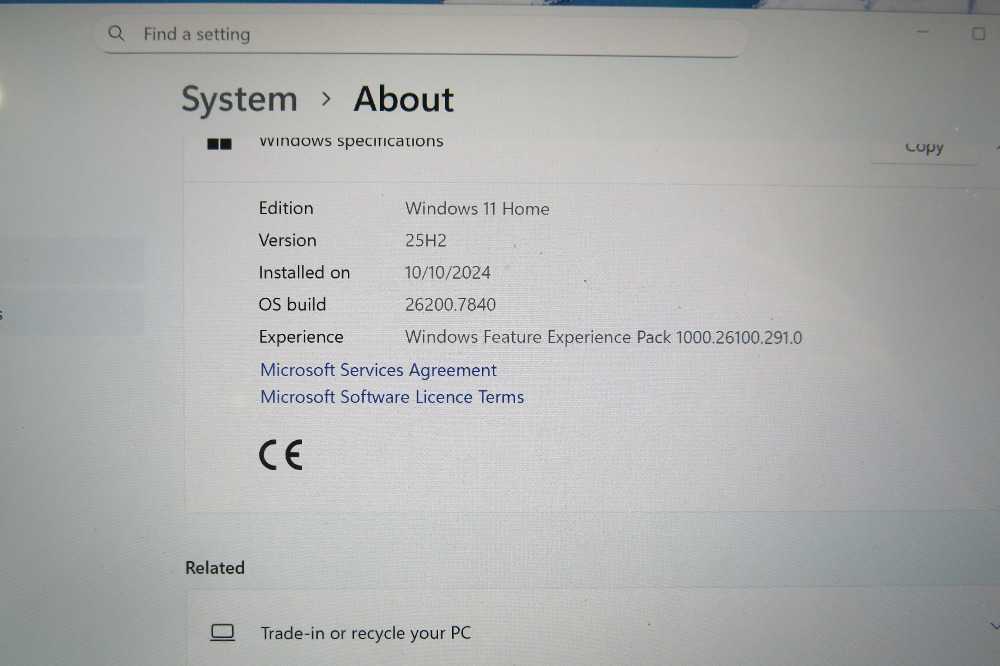Image resolution: width=1000 pixels, height=666 pixels.
Task: Maximize the Settings window
Action: pos(978,33)
